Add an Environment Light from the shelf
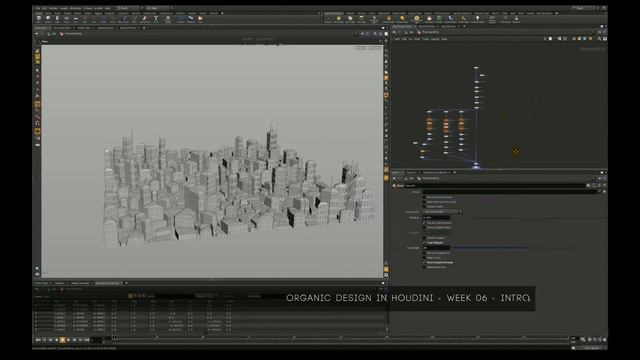 pyautogui.click(x=416, y=19)
